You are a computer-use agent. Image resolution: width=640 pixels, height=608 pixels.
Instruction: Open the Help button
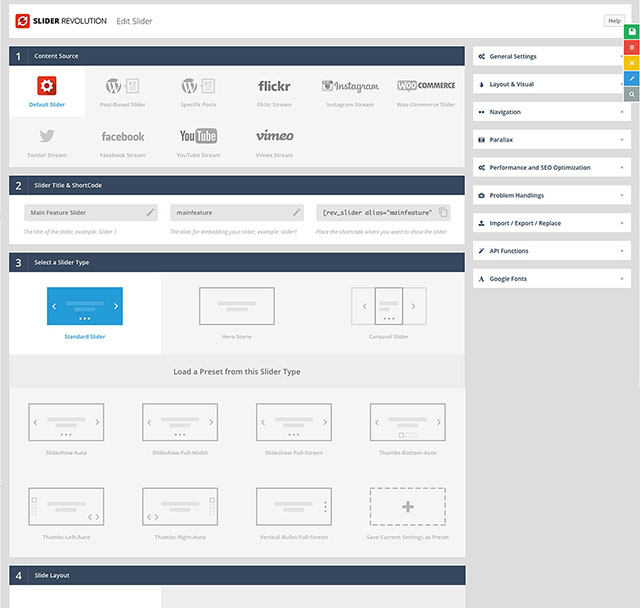click(614, 21)
